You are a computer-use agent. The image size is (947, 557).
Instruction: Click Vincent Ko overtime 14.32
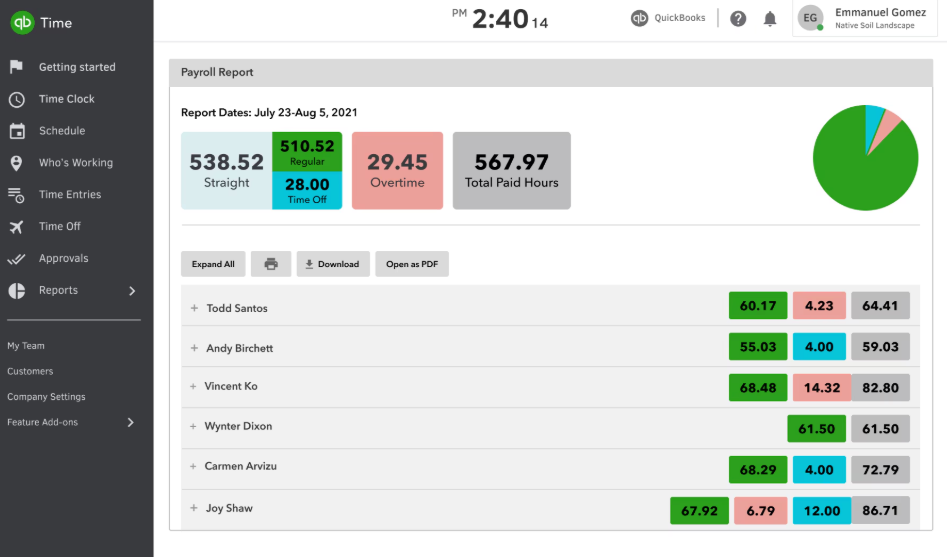pyautogui.click(x=822, y=388)
